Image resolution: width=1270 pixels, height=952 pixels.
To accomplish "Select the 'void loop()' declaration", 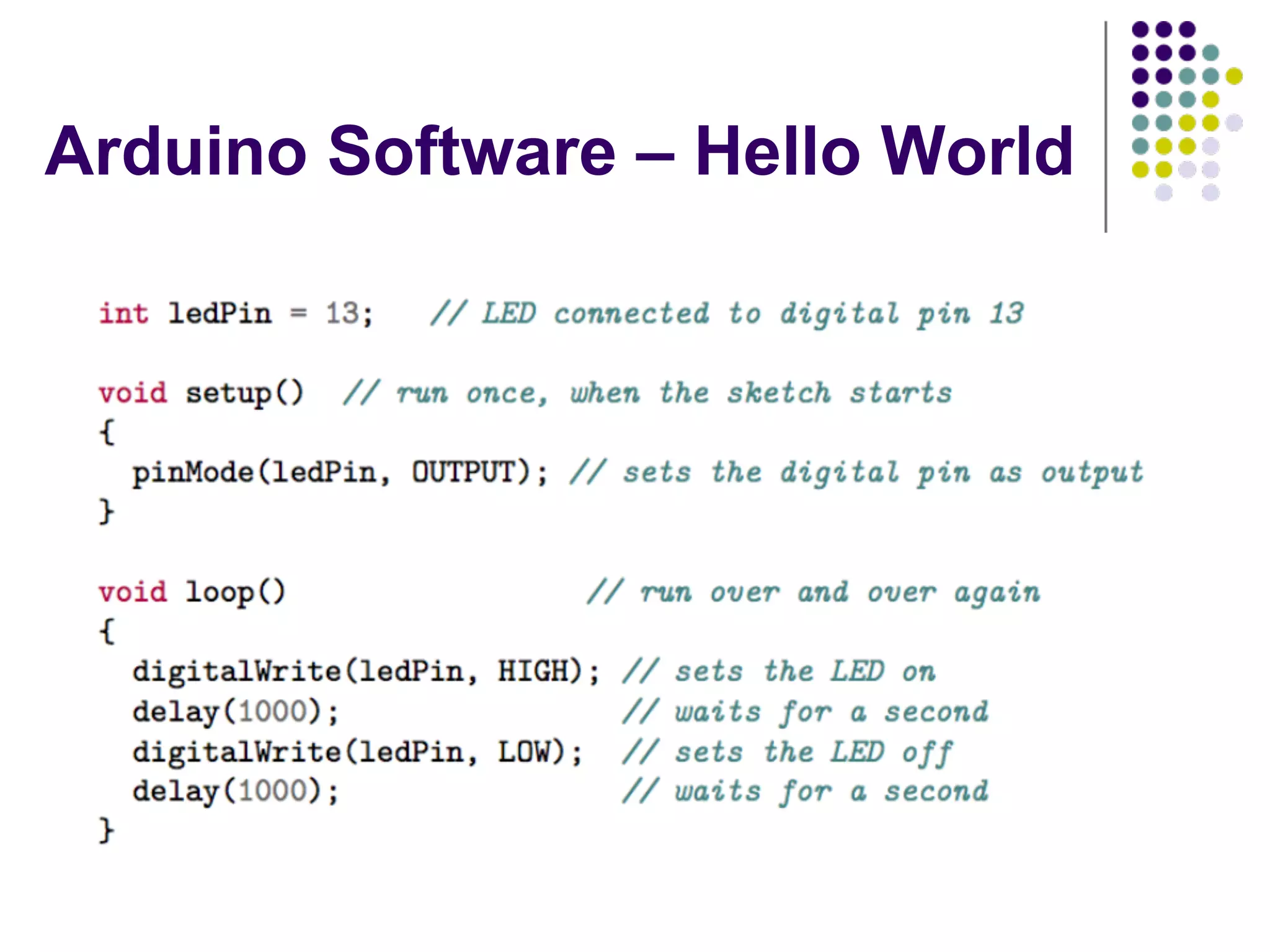I will pyautogui.click(x=192, y=593).
